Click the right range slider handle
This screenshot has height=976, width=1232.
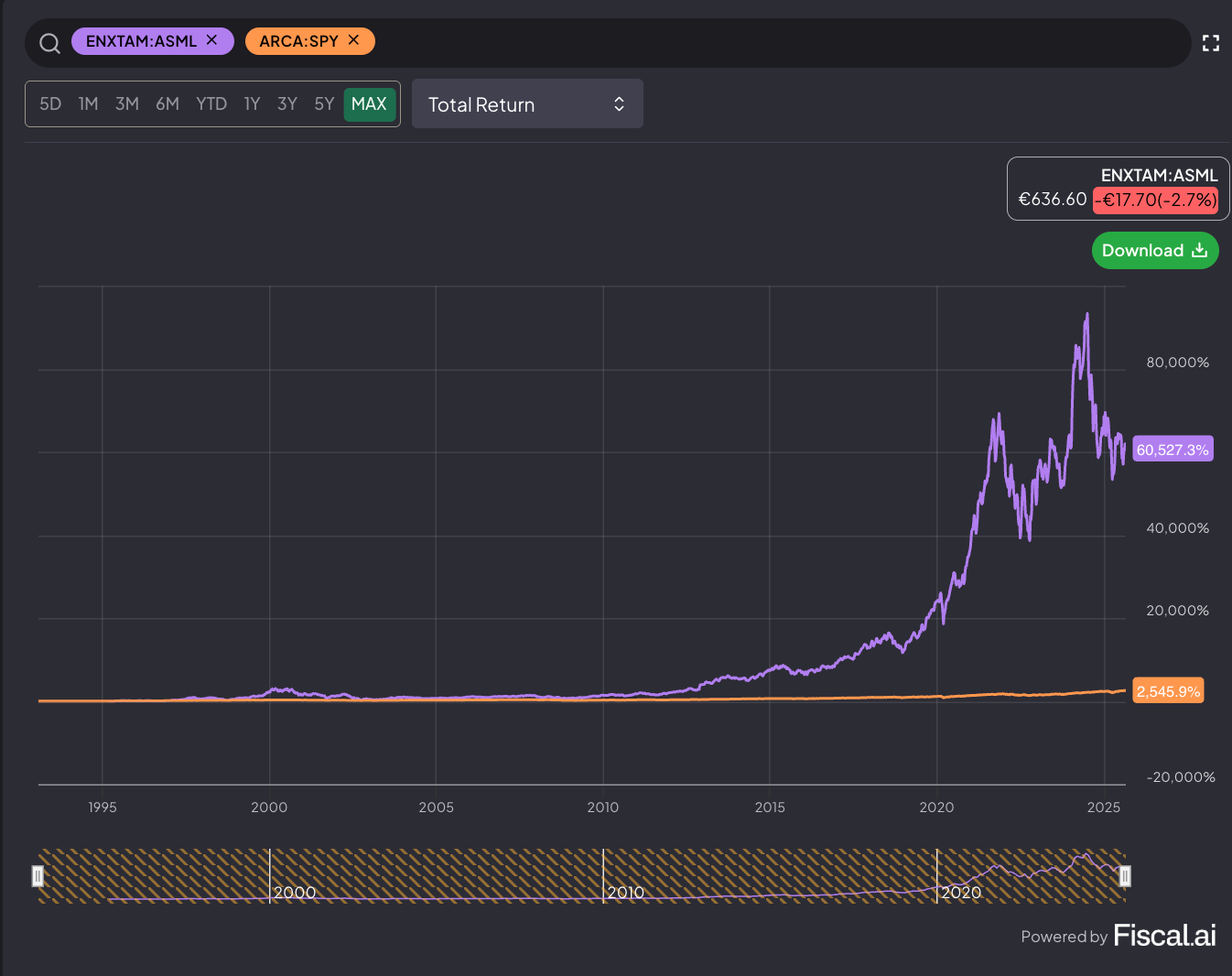click(x=1125, y=876)
